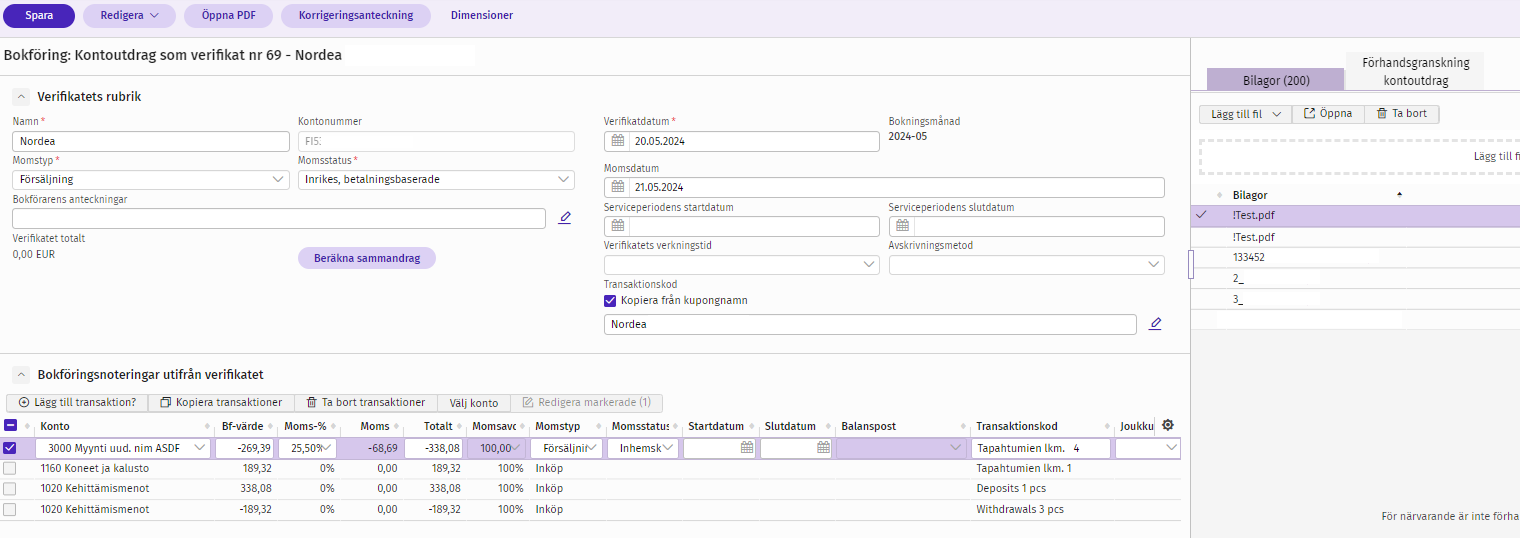Open Momsstatus Inhemsk cell dropdown

(x=670, y=448)
